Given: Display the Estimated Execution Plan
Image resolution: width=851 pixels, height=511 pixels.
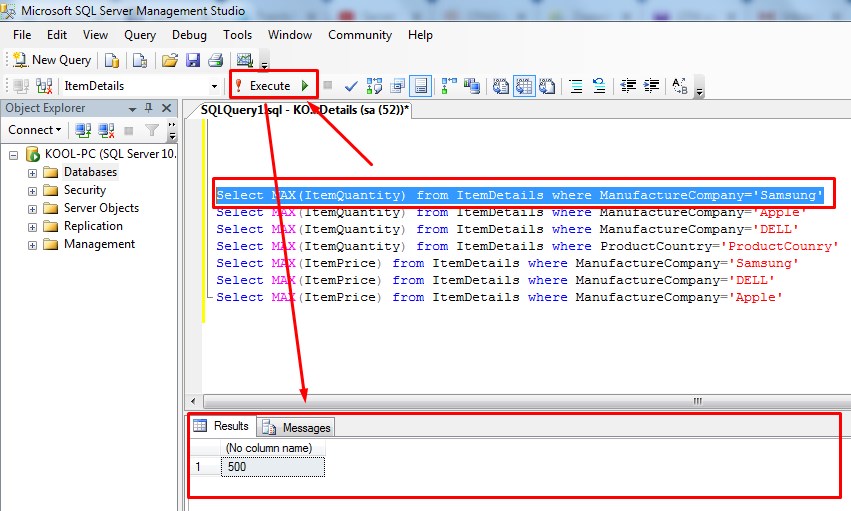Looking at the screenshot, I should (x=374, y=86).
